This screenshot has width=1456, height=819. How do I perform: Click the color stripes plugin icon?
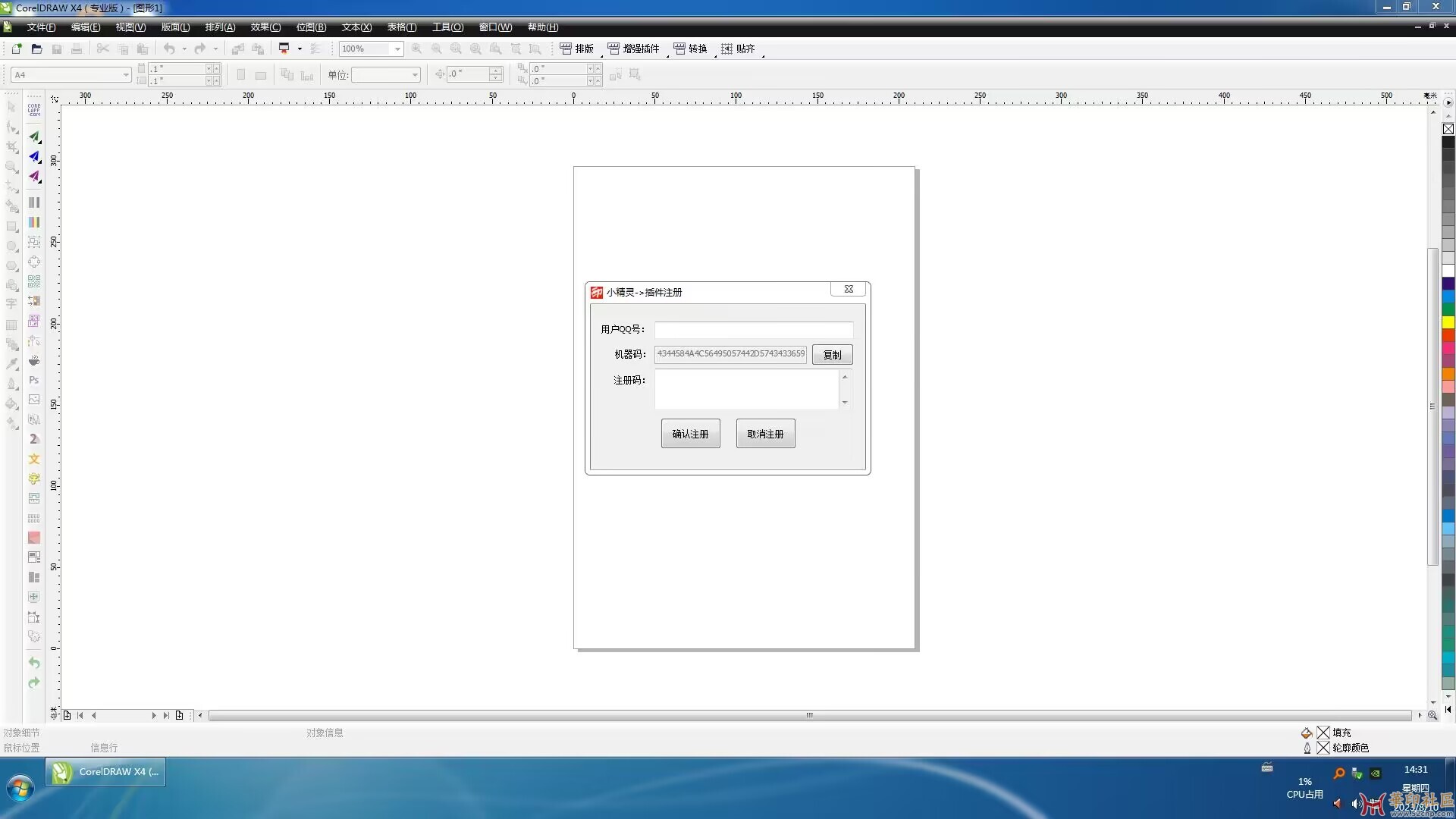click(x=34, y=222)
